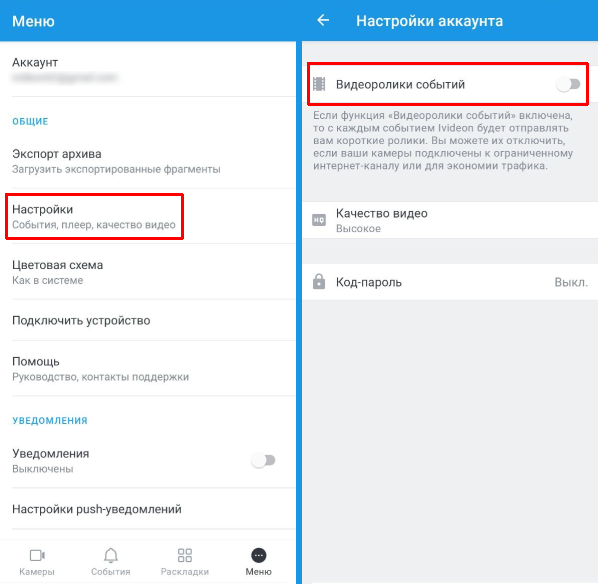Select the Меню three-dots icon
This screenshot has width=598, height=584.
pos(259,555)
